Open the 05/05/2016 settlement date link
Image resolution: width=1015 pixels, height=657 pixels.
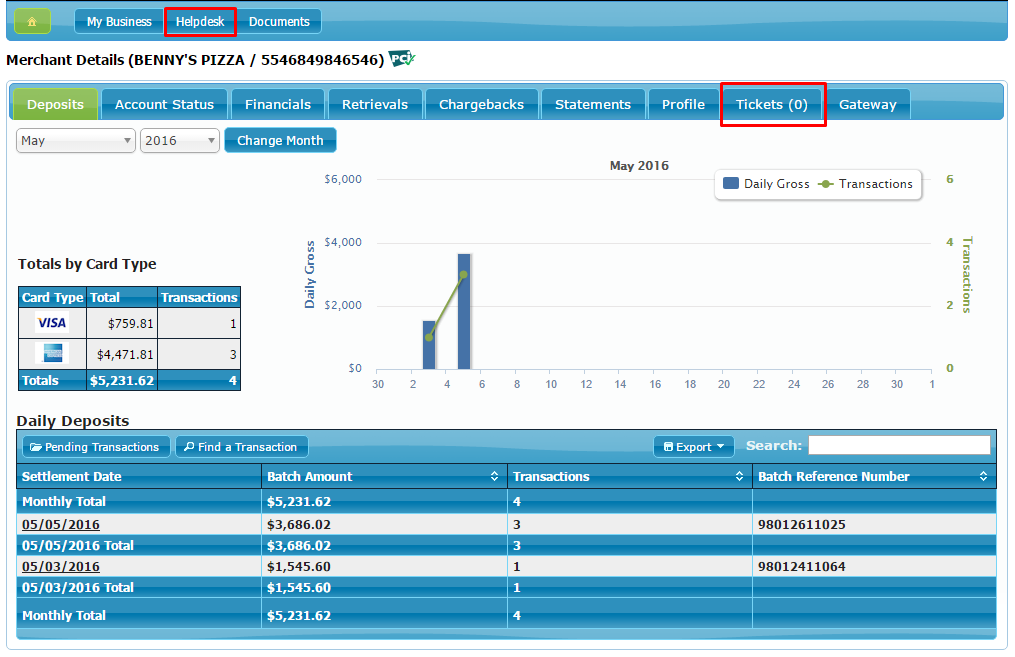(x=61, y=524)
